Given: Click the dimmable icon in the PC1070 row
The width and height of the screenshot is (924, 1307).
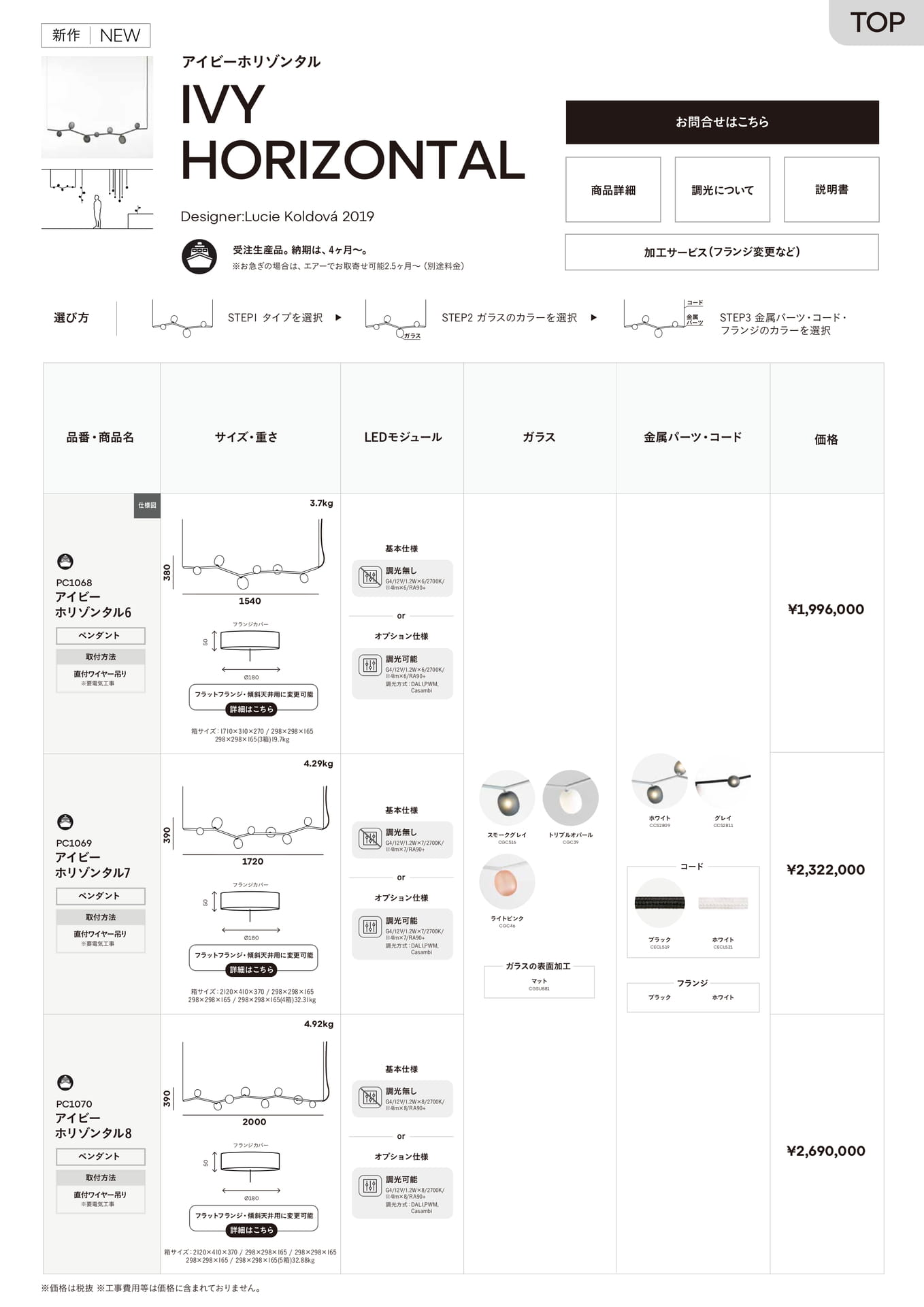Looking at the screenshot, I should coord(370,1186).
